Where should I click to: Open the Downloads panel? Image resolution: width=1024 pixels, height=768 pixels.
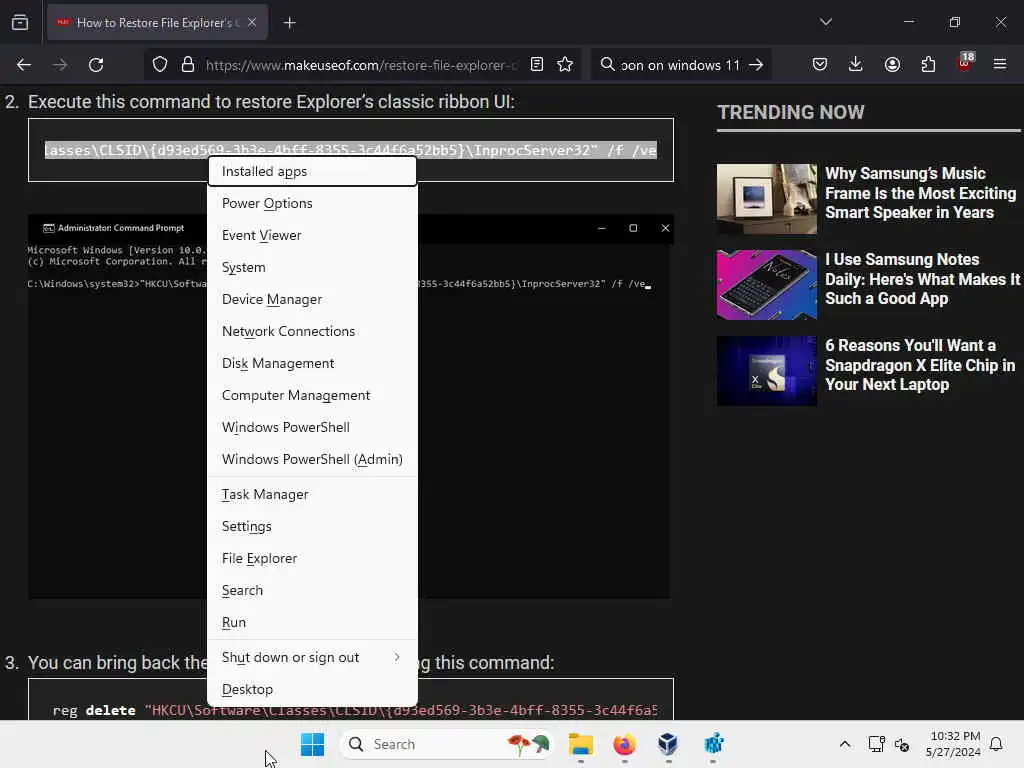click(856, 64)
